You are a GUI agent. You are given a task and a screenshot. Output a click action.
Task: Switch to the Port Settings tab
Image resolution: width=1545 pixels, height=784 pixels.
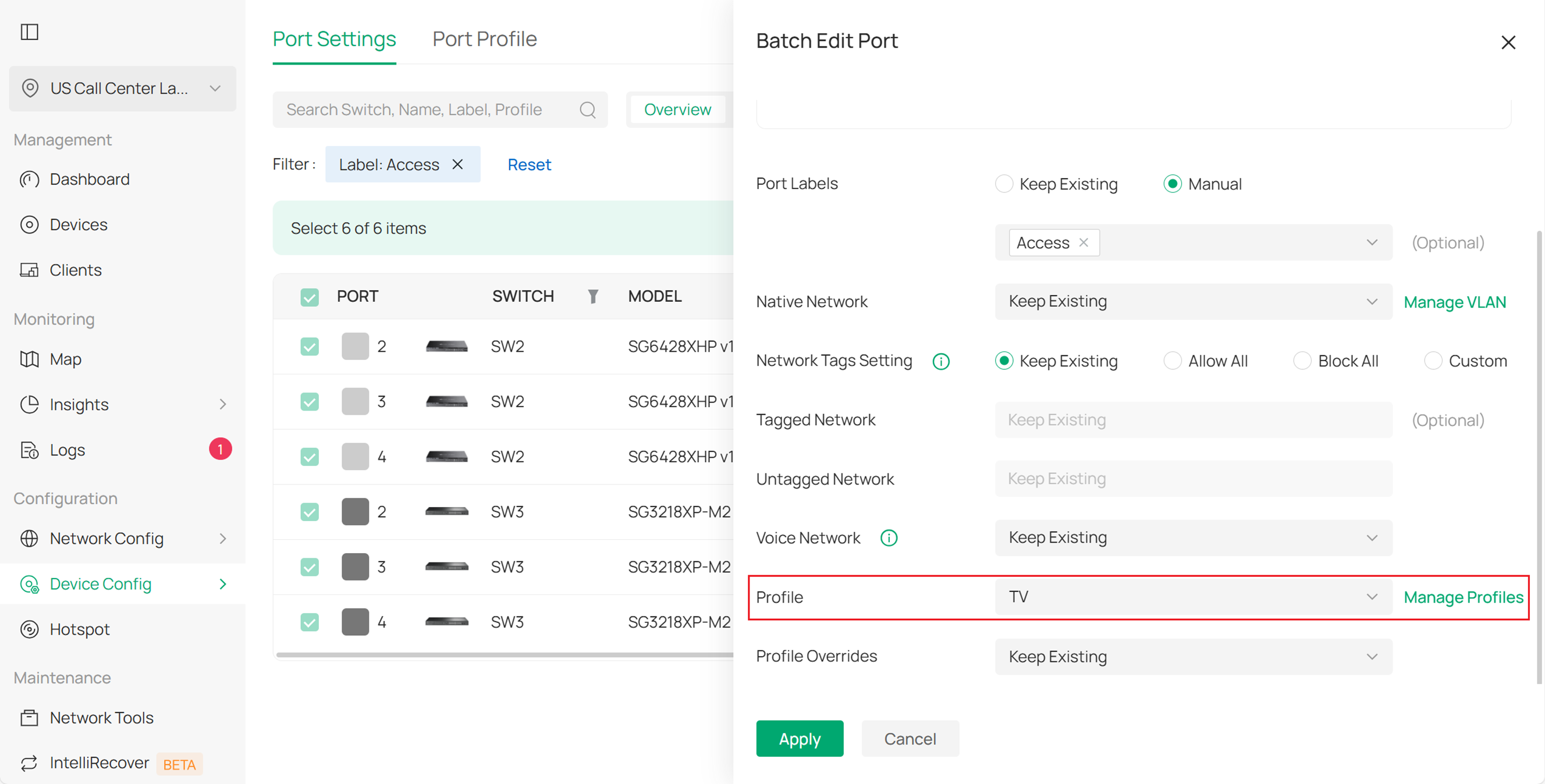click(334, 38)
